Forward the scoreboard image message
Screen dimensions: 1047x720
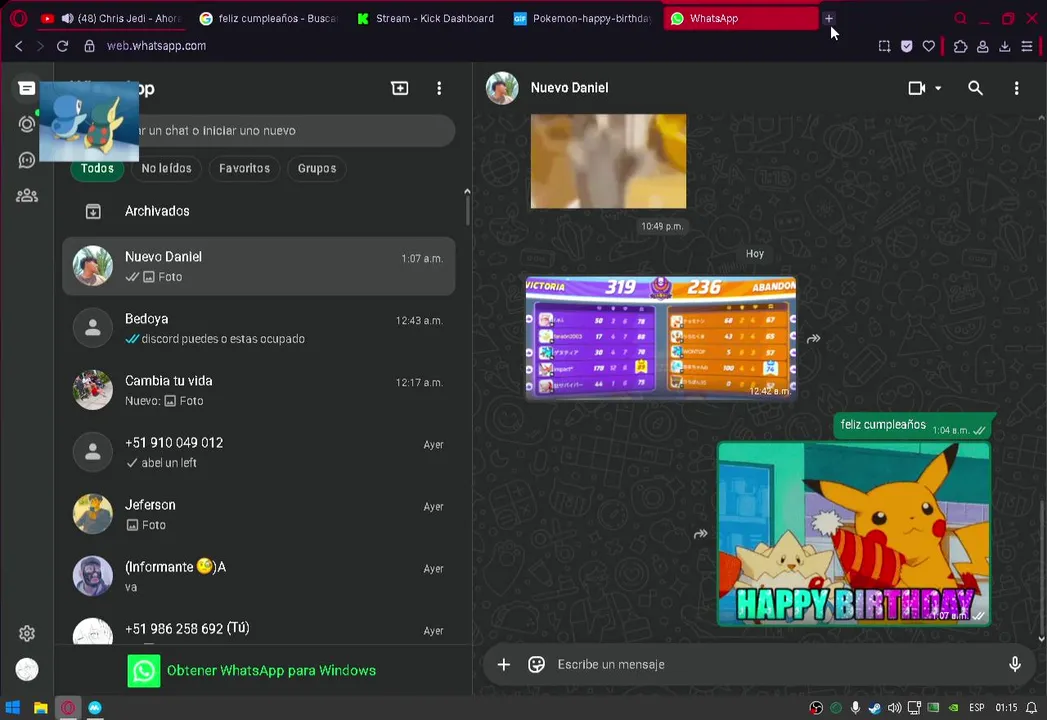click(813, 339)
